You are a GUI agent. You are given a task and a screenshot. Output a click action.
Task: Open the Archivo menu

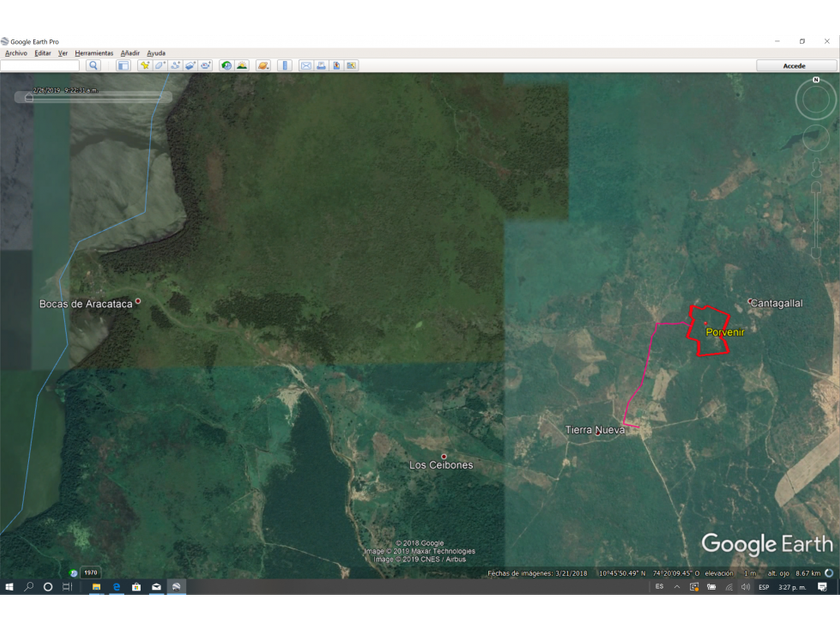pyautogui.click(x=16, y=53)
